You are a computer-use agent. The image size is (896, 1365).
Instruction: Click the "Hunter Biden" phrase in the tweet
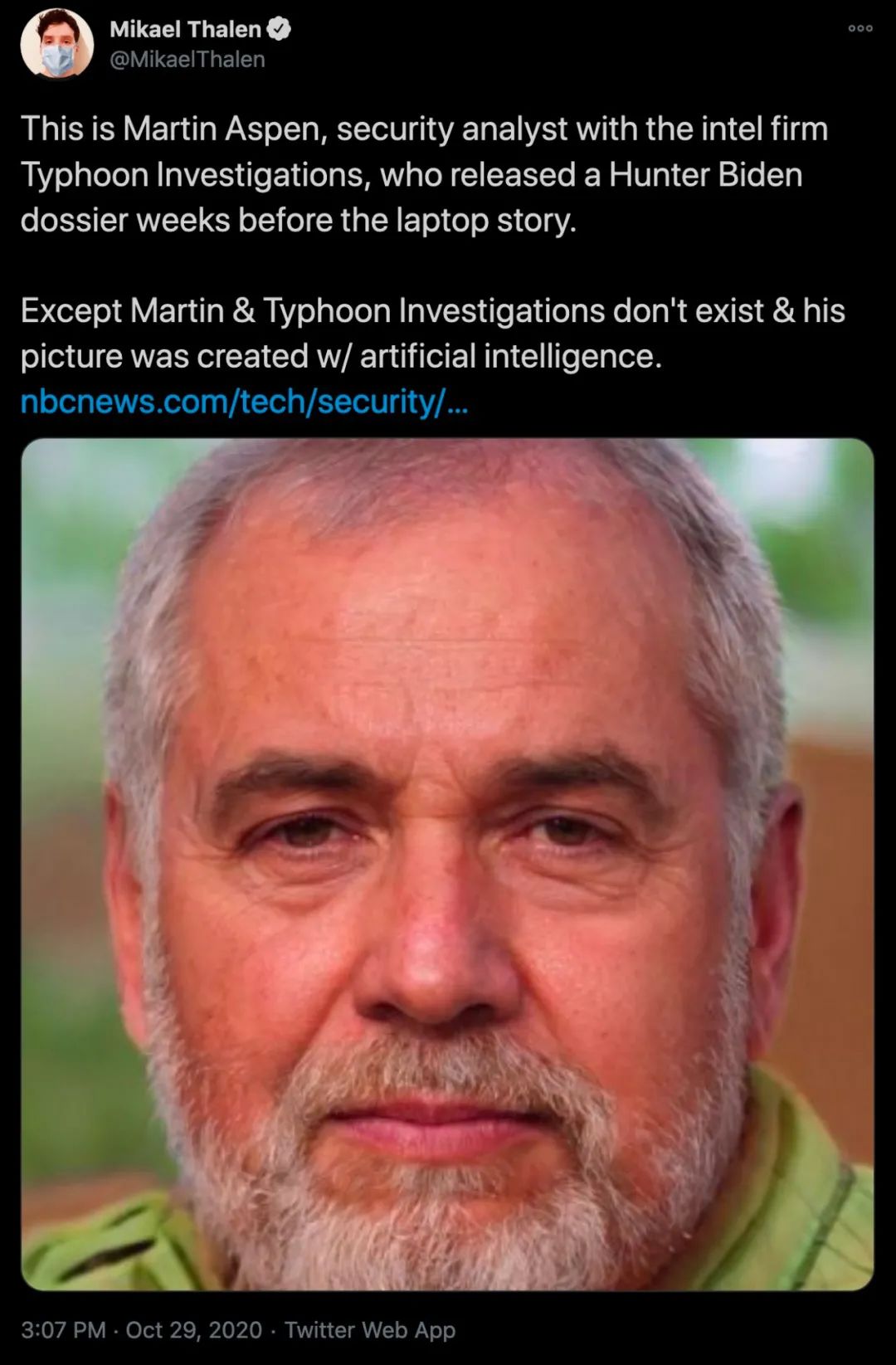(705, 175)
